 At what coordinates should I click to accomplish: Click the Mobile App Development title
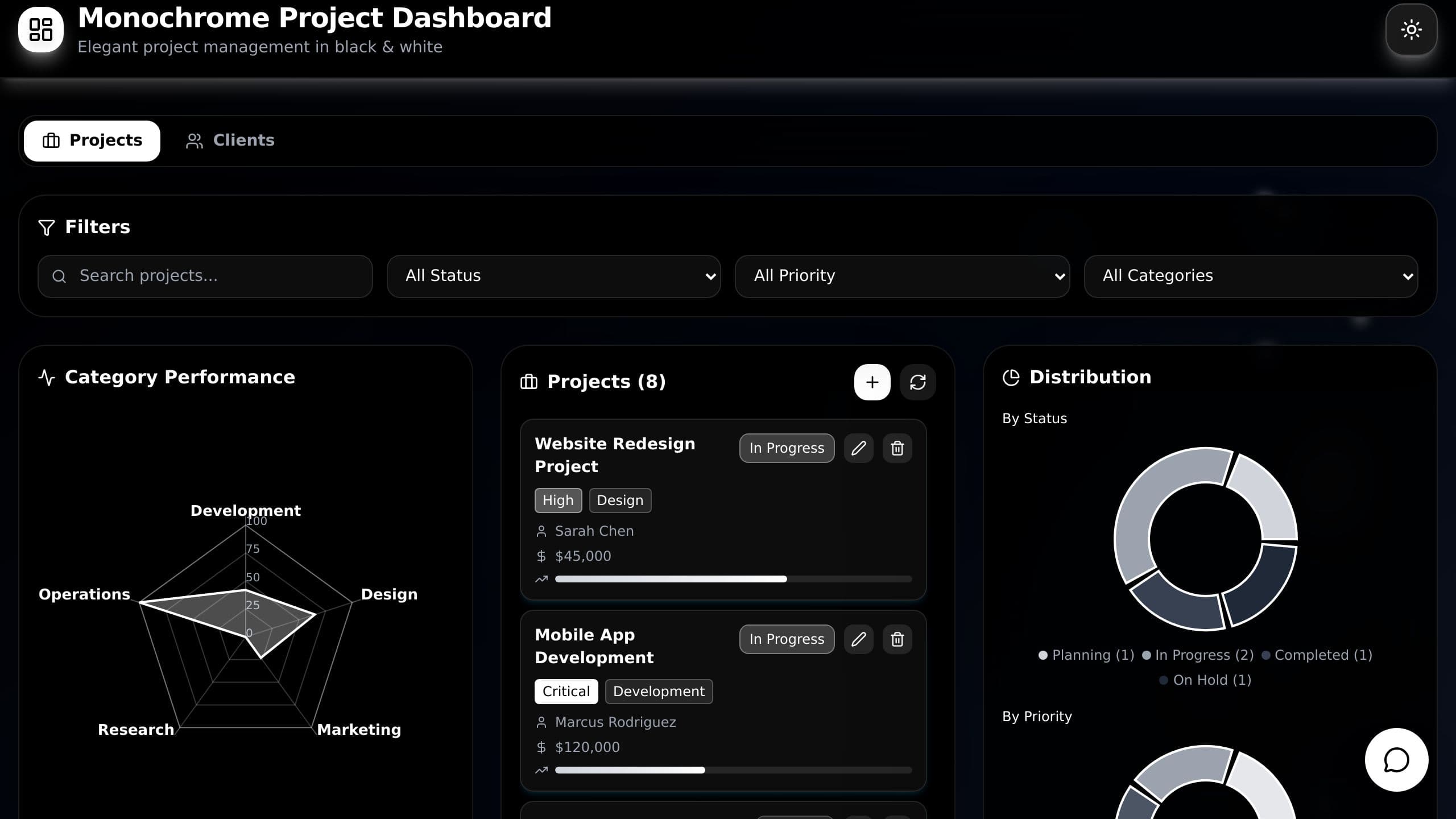(x=594, y=646)
